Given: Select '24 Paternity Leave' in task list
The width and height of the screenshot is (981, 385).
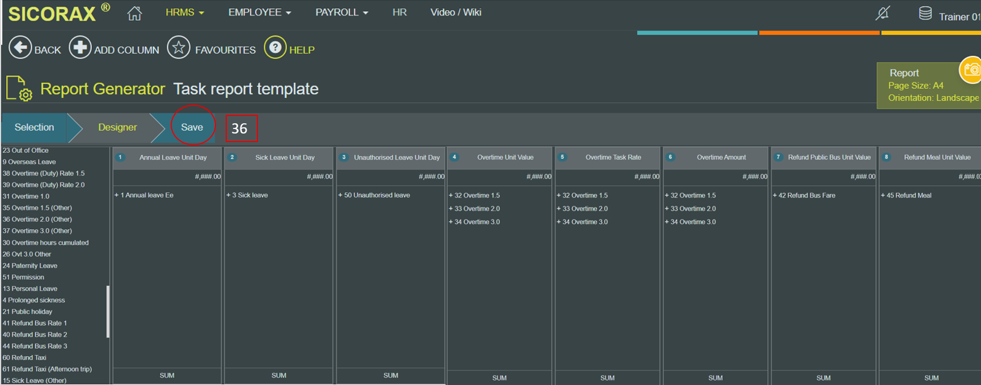Looking at the screenshot, I should 29,265.
